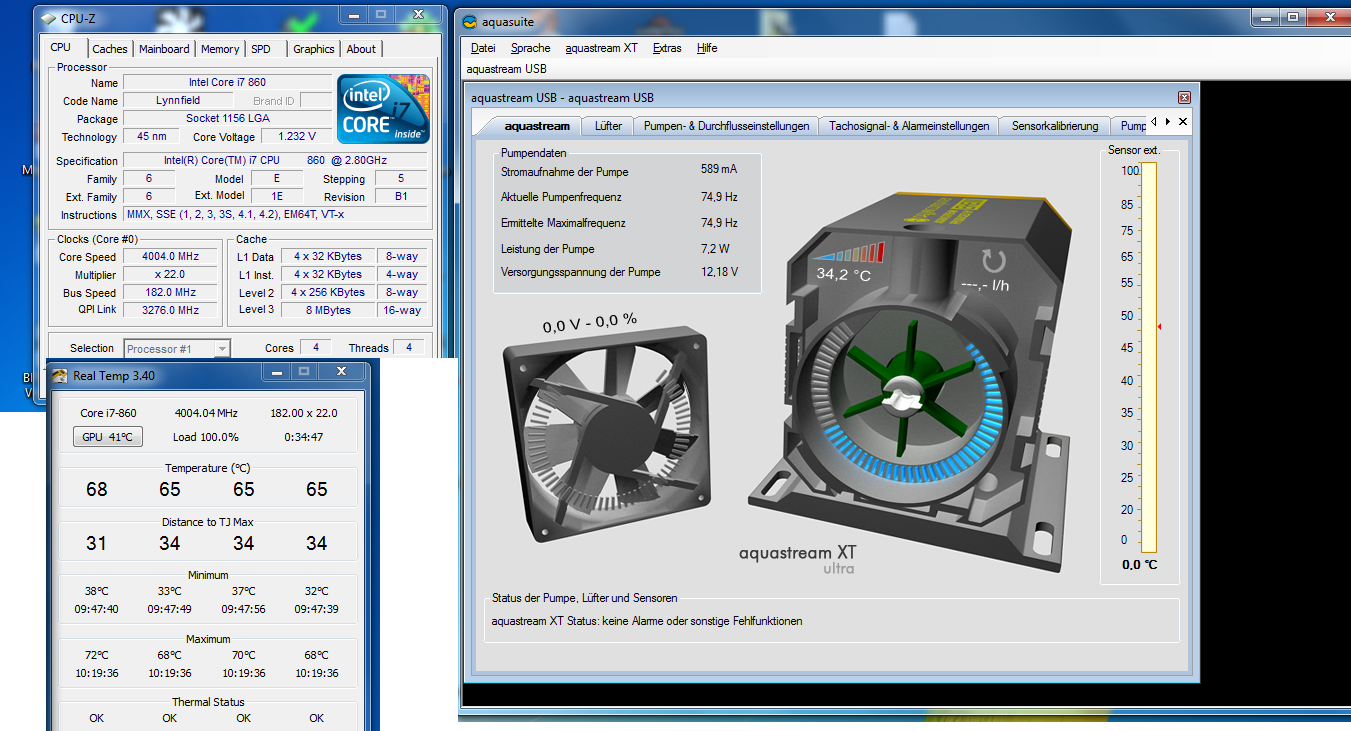Click the Cores count field in CPU-Z
The width and height of the screenshot is (1351, 731).
click(x=315, y=347)
